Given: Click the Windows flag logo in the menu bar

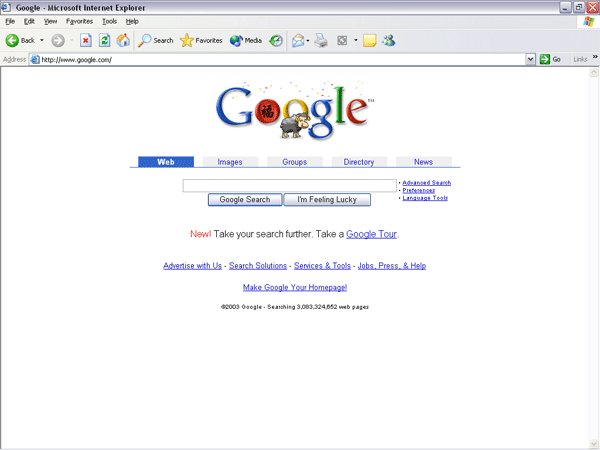Looking at the screenshot, I should [x=589, y=22].
